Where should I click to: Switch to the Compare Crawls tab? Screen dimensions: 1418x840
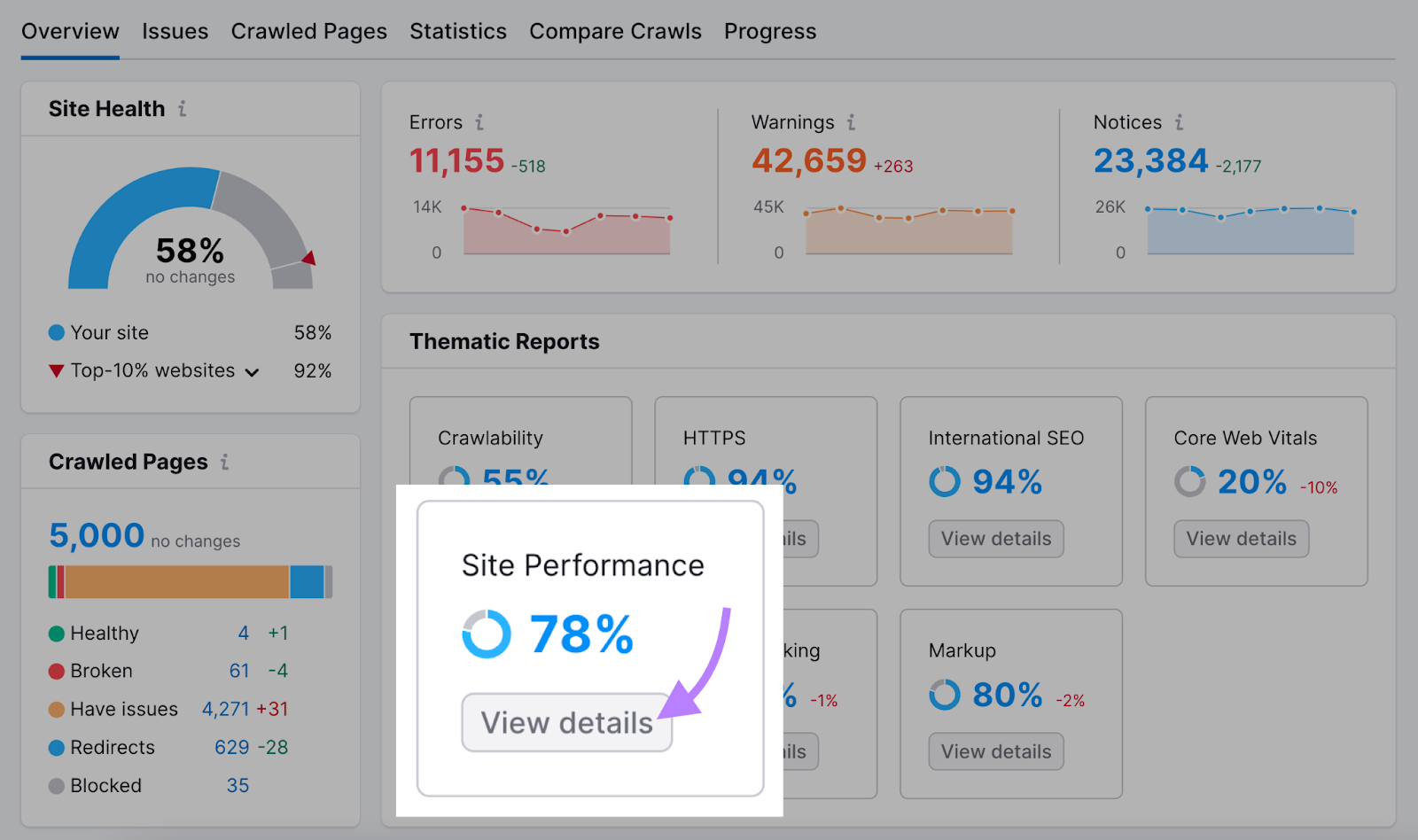[x=615, y=32]
